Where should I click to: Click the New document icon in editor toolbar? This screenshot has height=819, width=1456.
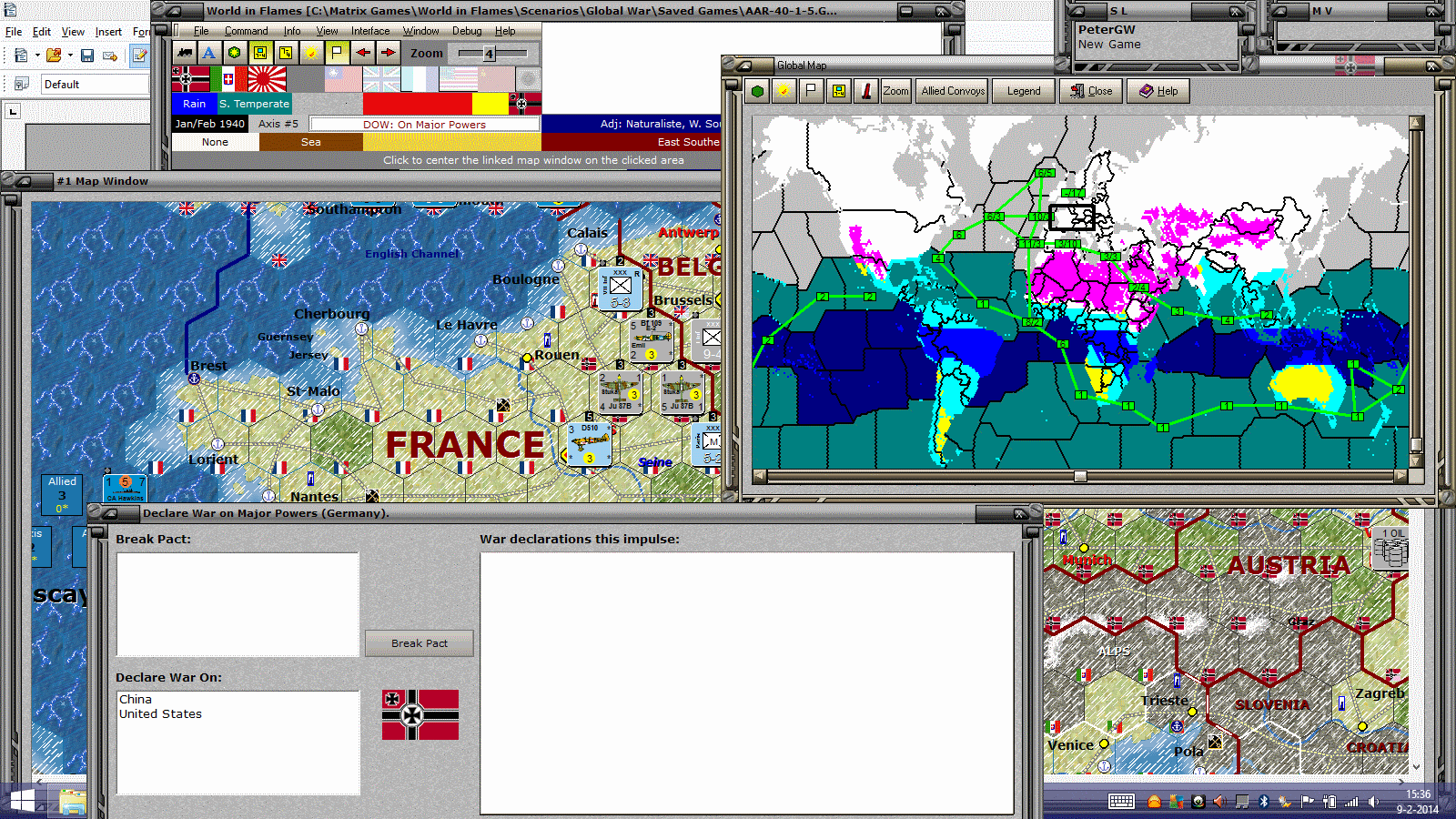[20, 56]
